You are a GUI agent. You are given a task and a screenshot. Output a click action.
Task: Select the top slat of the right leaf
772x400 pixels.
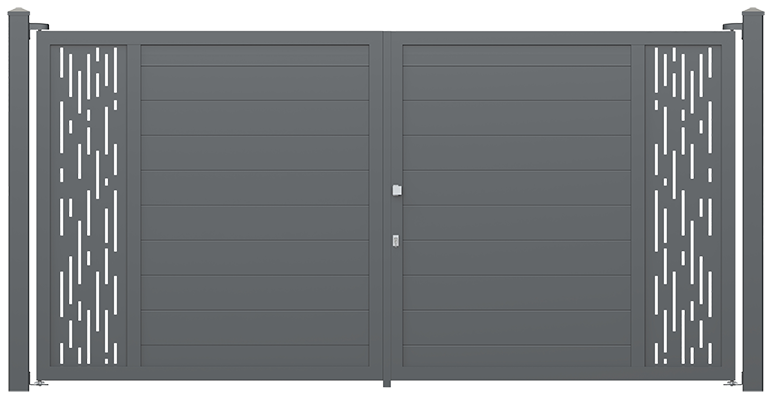pyautogui.click(x=517, y=55)
